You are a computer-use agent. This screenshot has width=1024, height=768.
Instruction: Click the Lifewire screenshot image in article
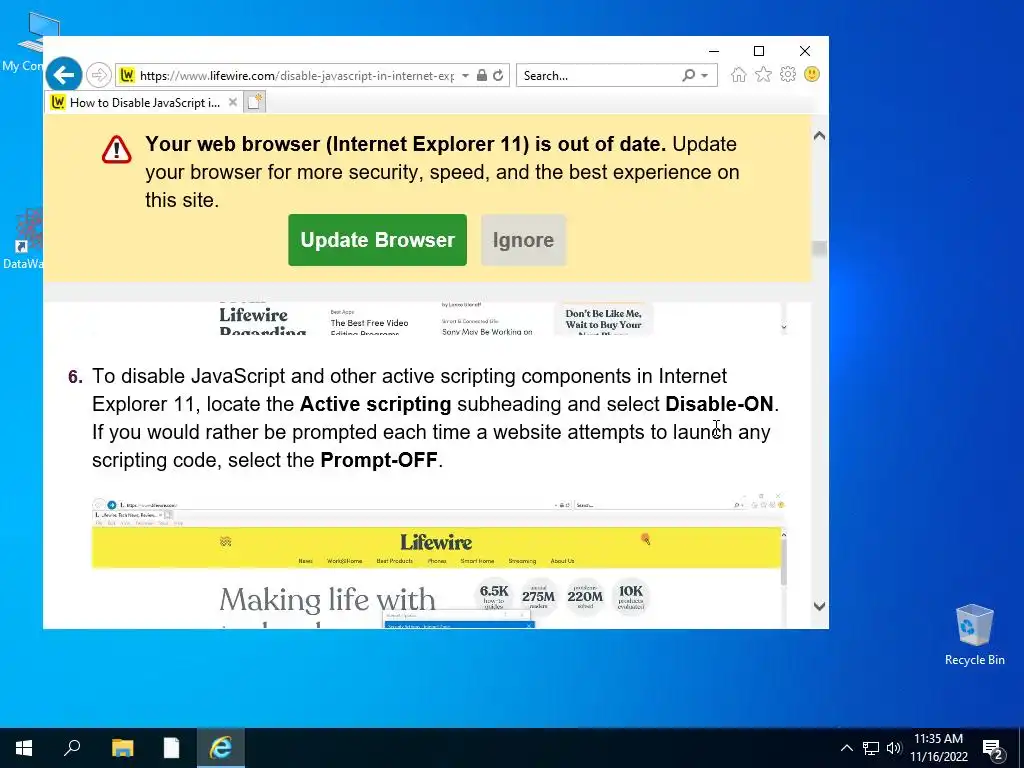439,563
